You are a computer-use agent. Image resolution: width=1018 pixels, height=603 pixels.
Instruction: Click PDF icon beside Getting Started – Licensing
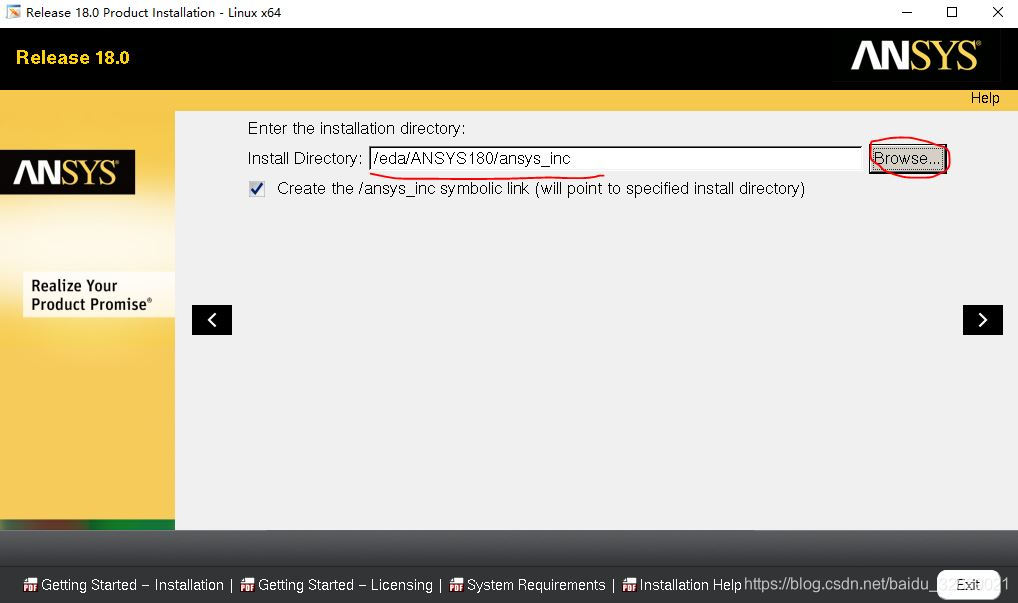247,585
